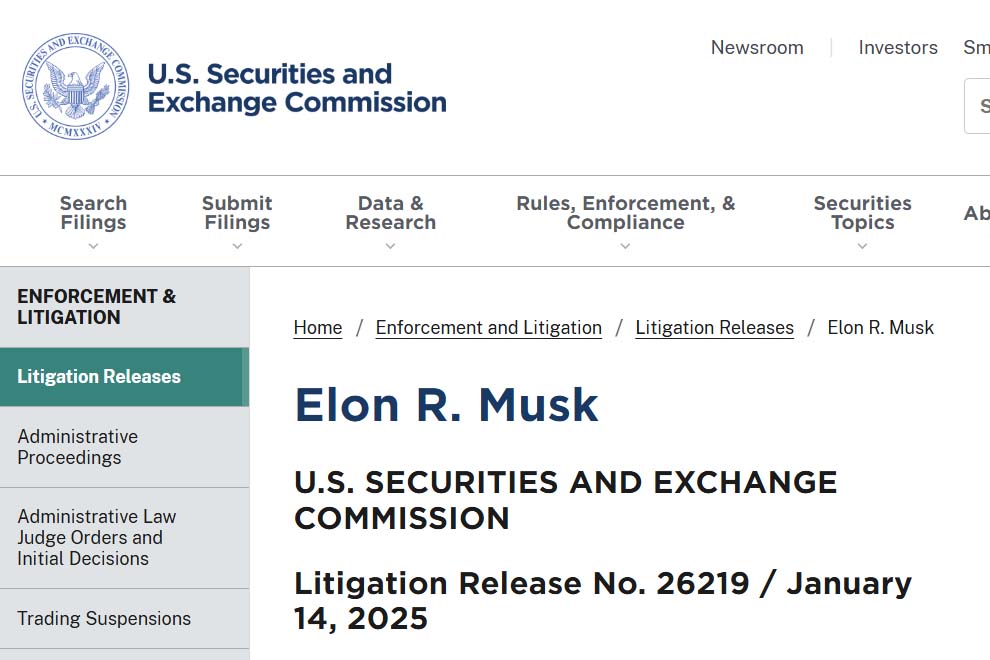Screen dimensions: 990x660
Task: Expand the Submit Filings chevron
Action: 237,246
